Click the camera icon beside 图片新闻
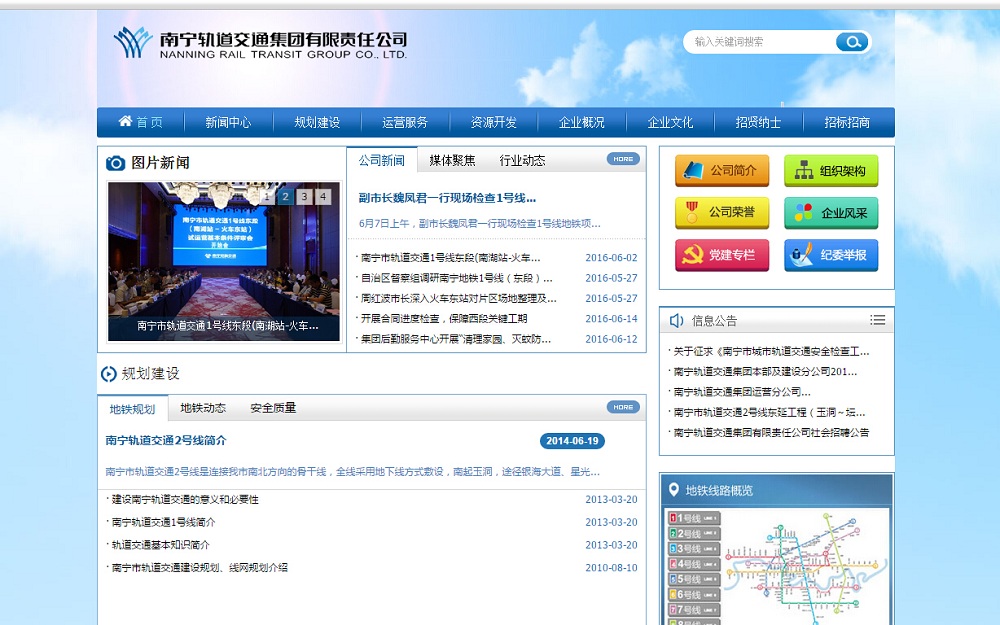Image resolution: width=1000 pixels, height=625 pixels. pyautogui.click(x=115, y=163)
